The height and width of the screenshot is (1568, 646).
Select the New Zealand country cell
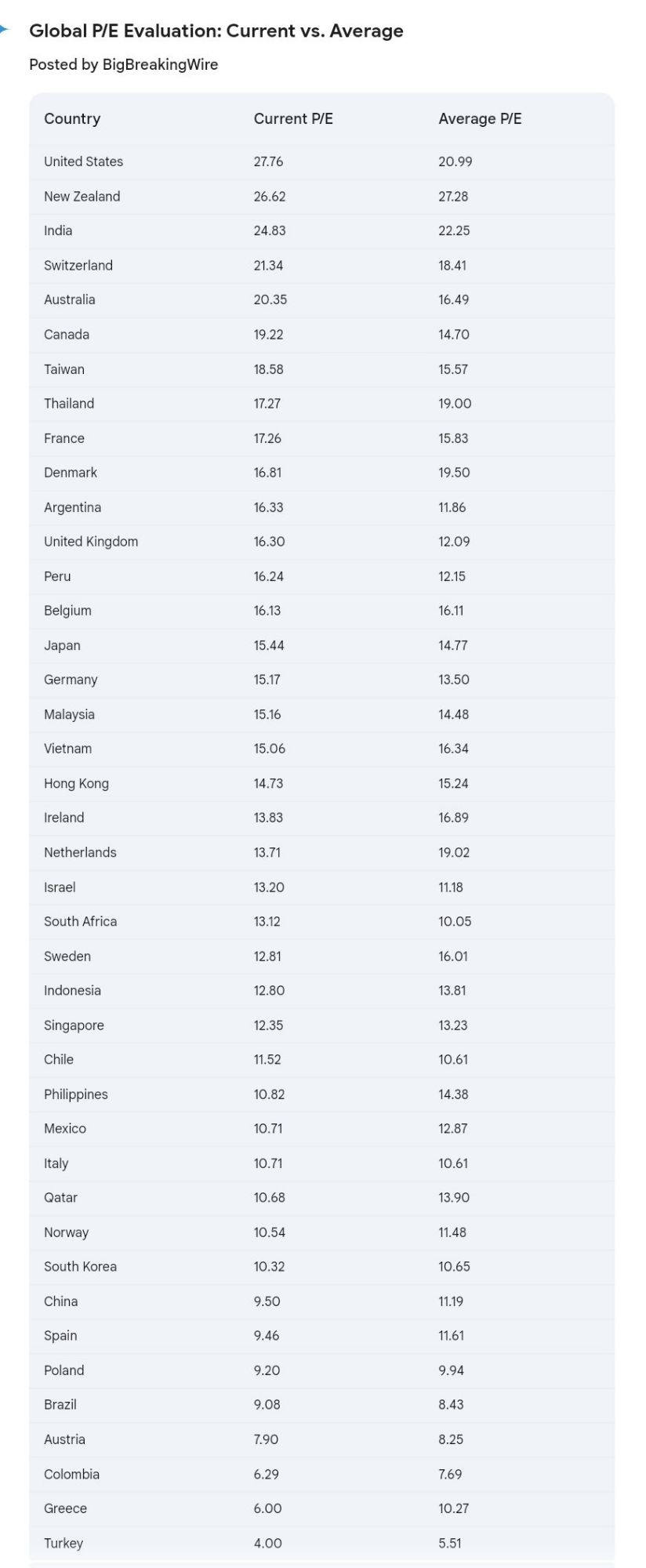pyautogui.click(x=82, y=196)
